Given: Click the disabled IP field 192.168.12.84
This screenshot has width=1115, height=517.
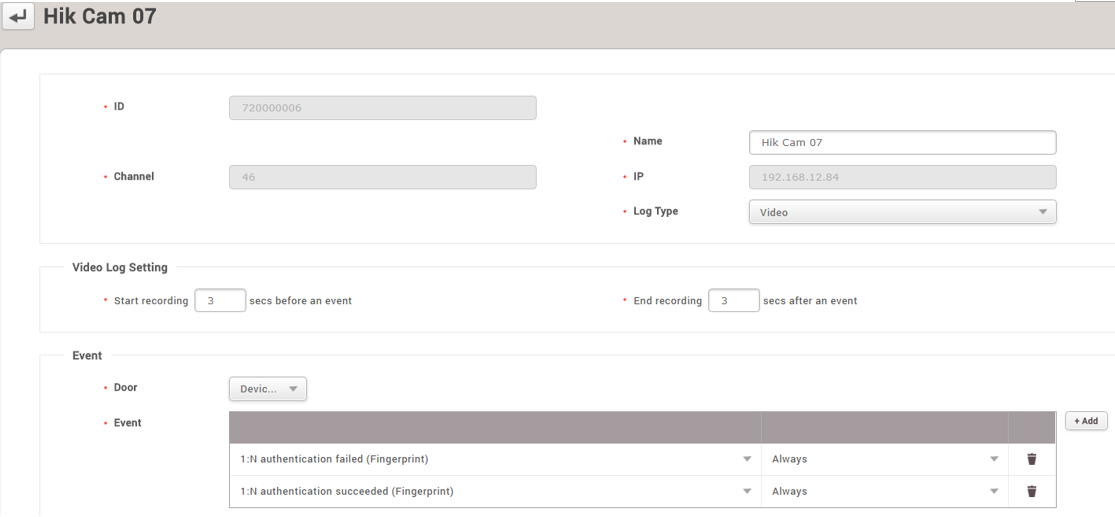Looking at the screenshot, I should coord(902,177).
